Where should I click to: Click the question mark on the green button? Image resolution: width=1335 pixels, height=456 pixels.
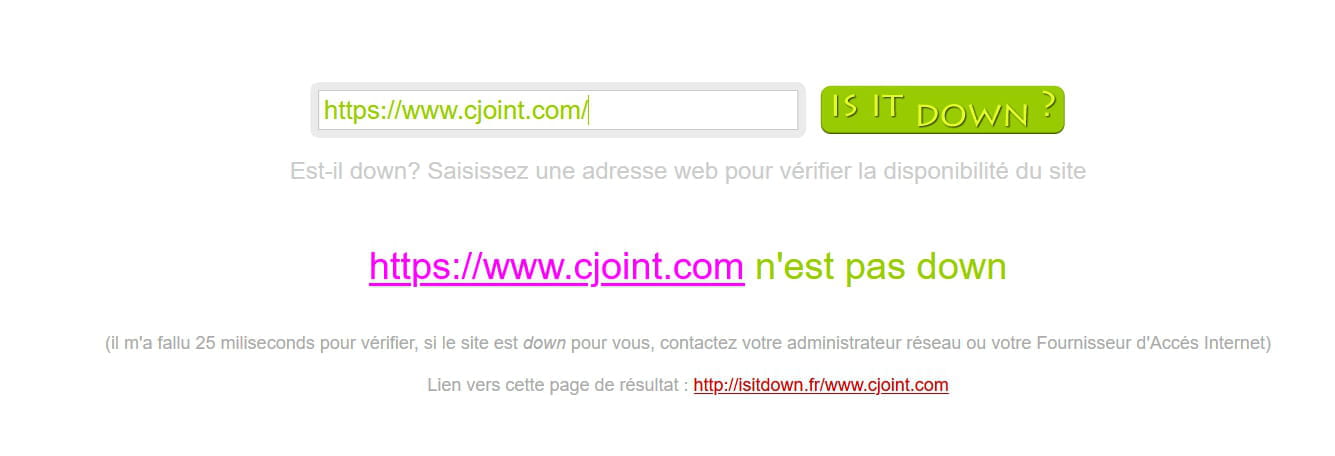1047,105
